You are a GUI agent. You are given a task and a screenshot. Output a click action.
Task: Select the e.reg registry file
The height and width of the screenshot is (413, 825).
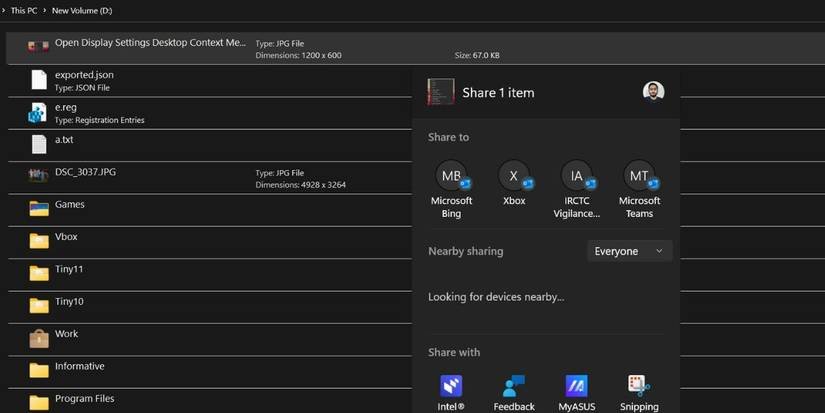click(x=65, y=107)
